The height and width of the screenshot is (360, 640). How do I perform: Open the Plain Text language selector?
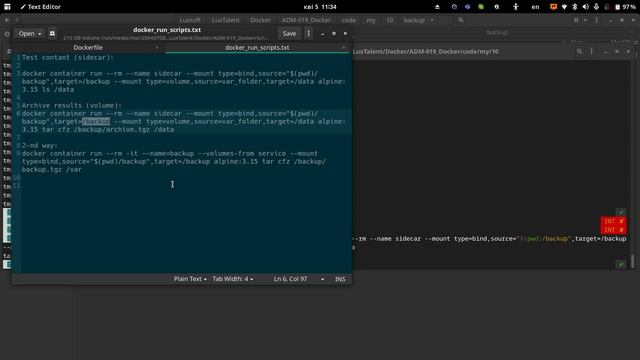point(190,279)
